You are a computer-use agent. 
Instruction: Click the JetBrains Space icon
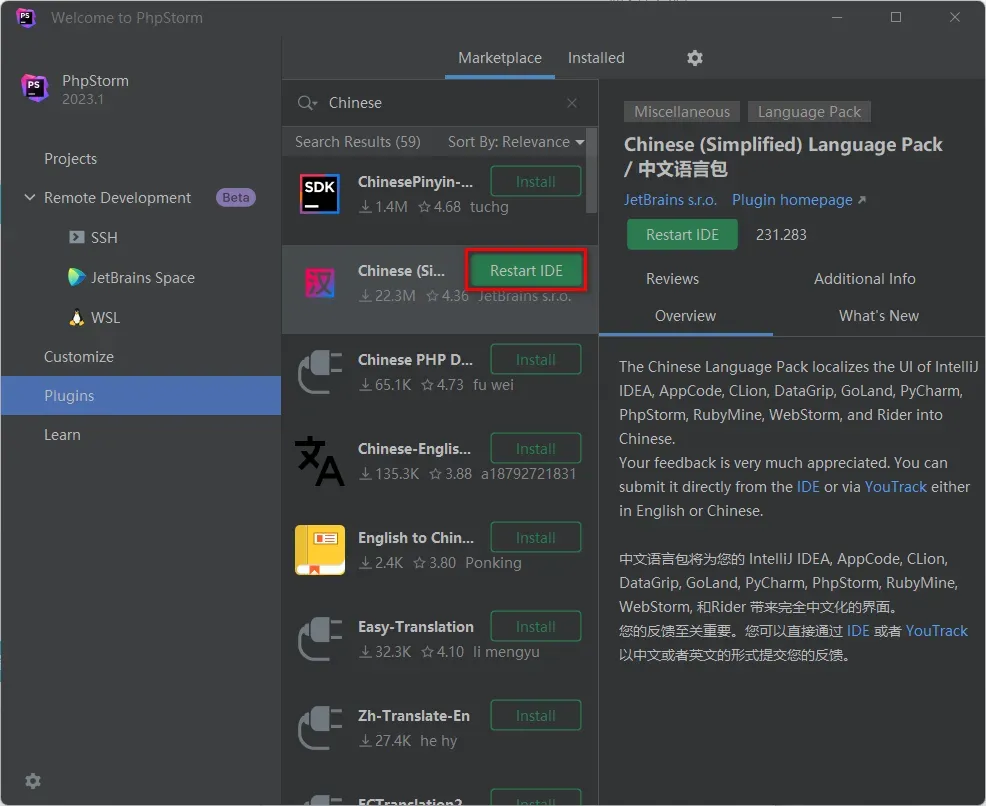76,277
